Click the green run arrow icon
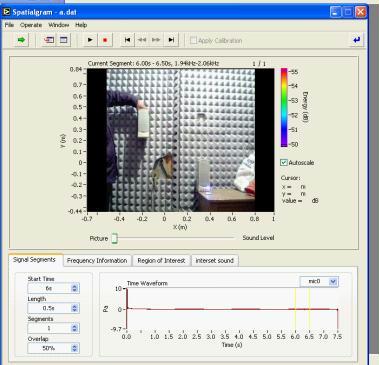 21,40
